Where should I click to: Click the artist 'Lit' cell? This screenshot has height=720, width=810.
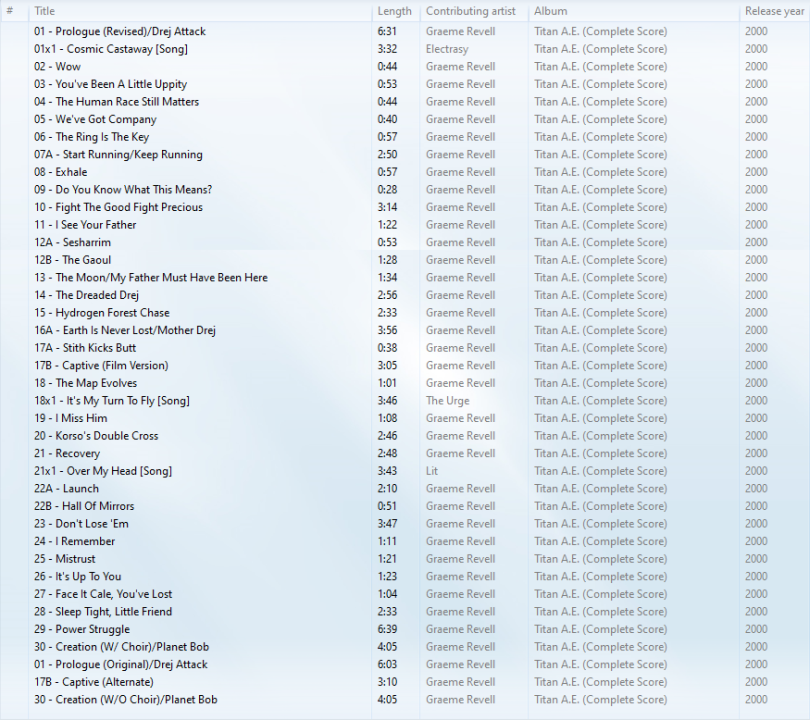point(432,471)
